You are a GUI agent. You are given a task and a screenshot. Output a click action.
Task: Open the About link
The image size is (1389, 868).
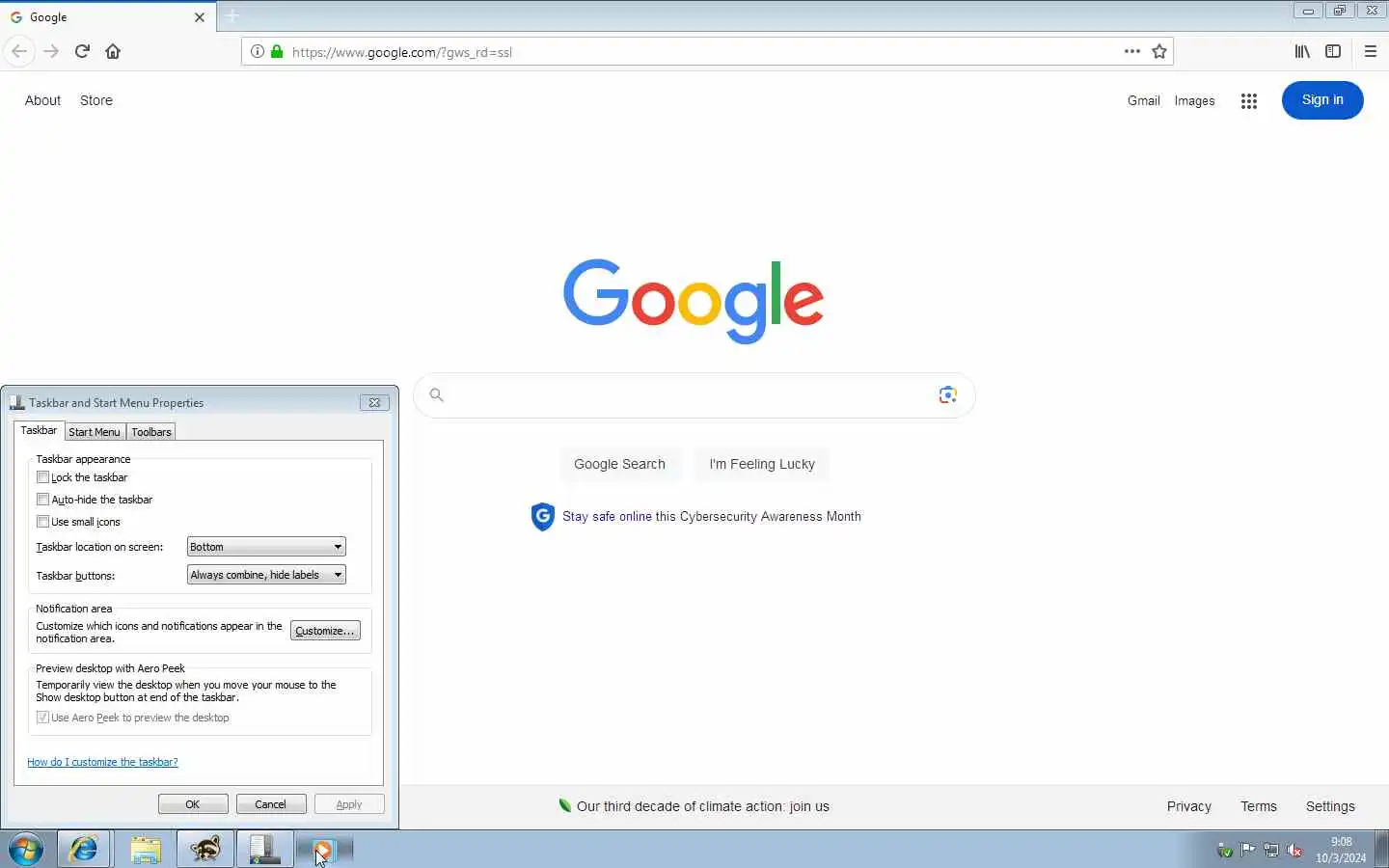(x=42, y=100)
